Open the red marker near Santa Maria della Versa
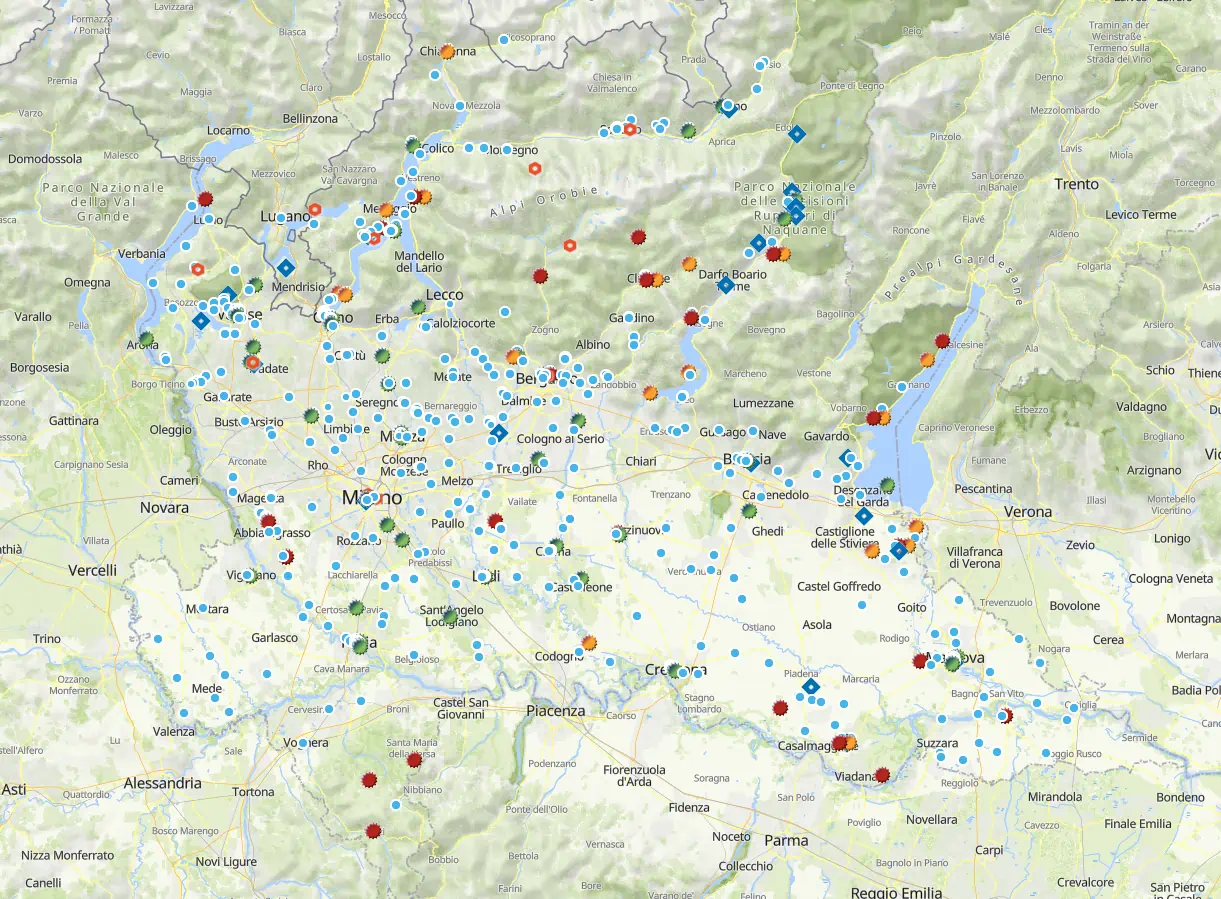The height and width of the screenshot is (899, 1221). point(414,760)
